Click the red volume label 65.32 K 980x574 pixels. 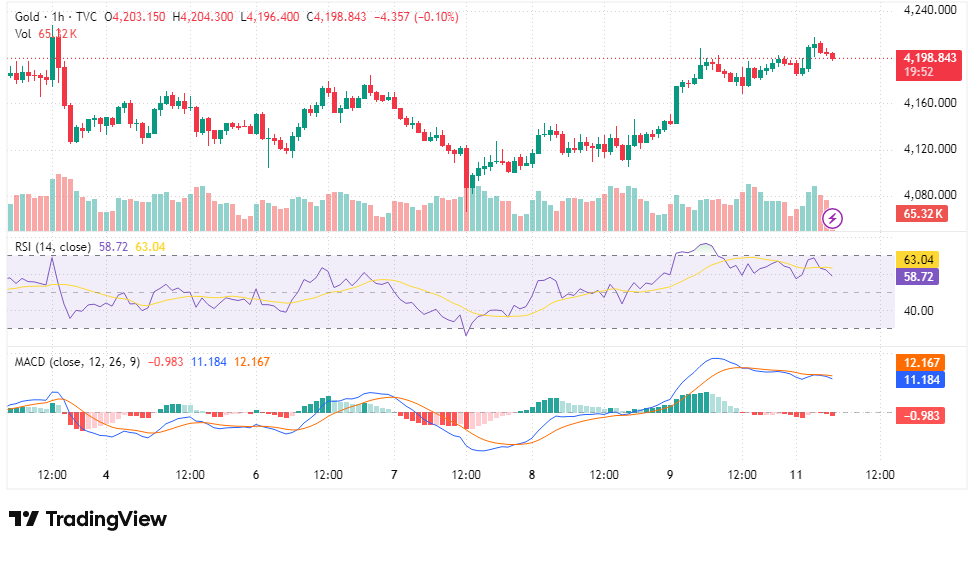(x=922, y=214)
